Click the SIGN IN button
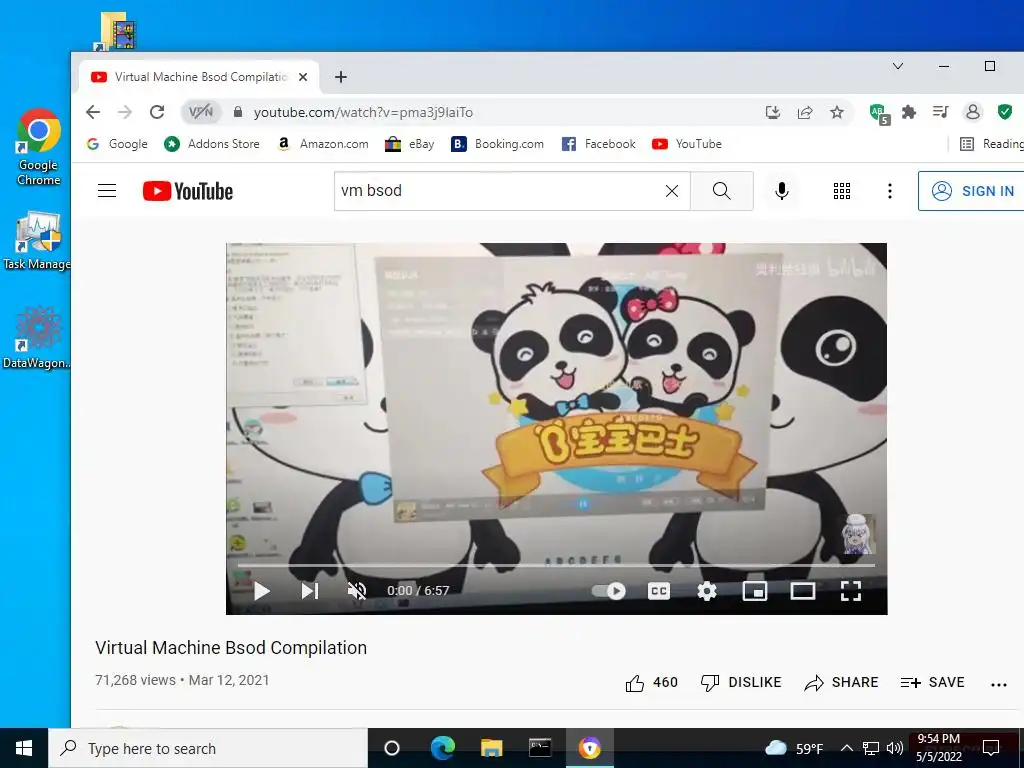 pos(972,191)
